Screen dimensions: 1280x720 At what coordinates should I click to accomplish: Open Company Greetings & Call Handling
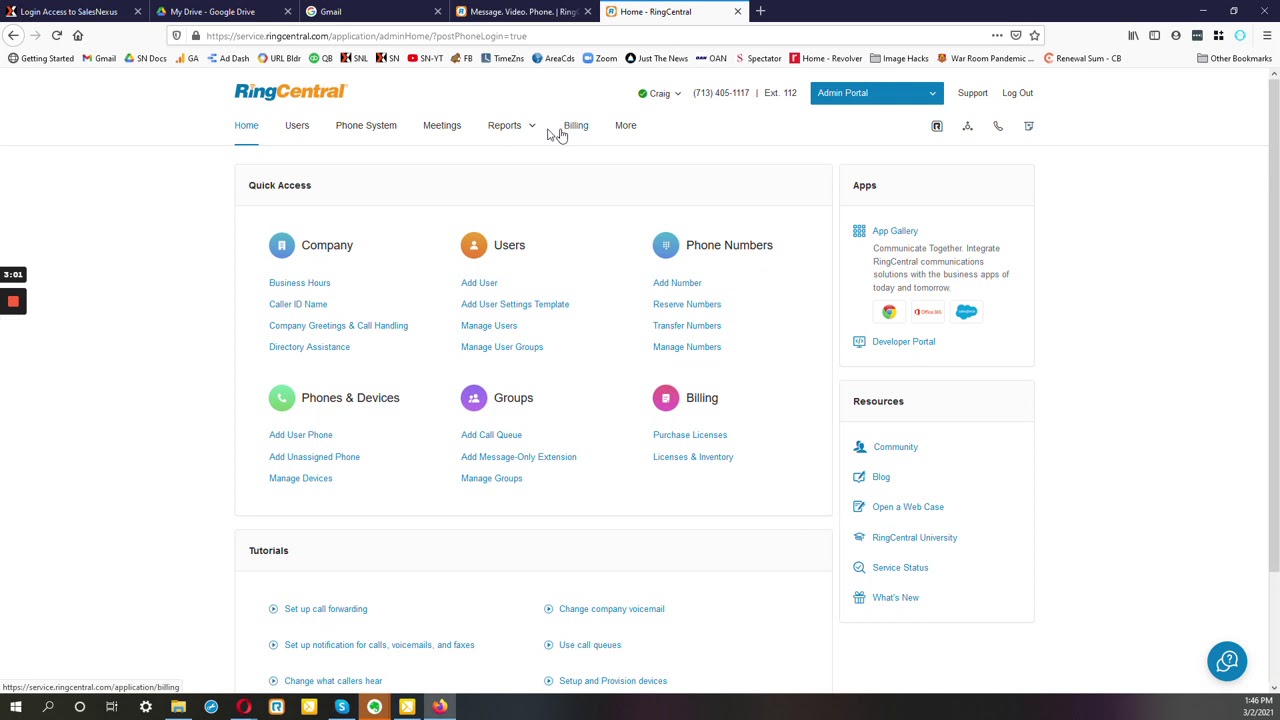338,326
